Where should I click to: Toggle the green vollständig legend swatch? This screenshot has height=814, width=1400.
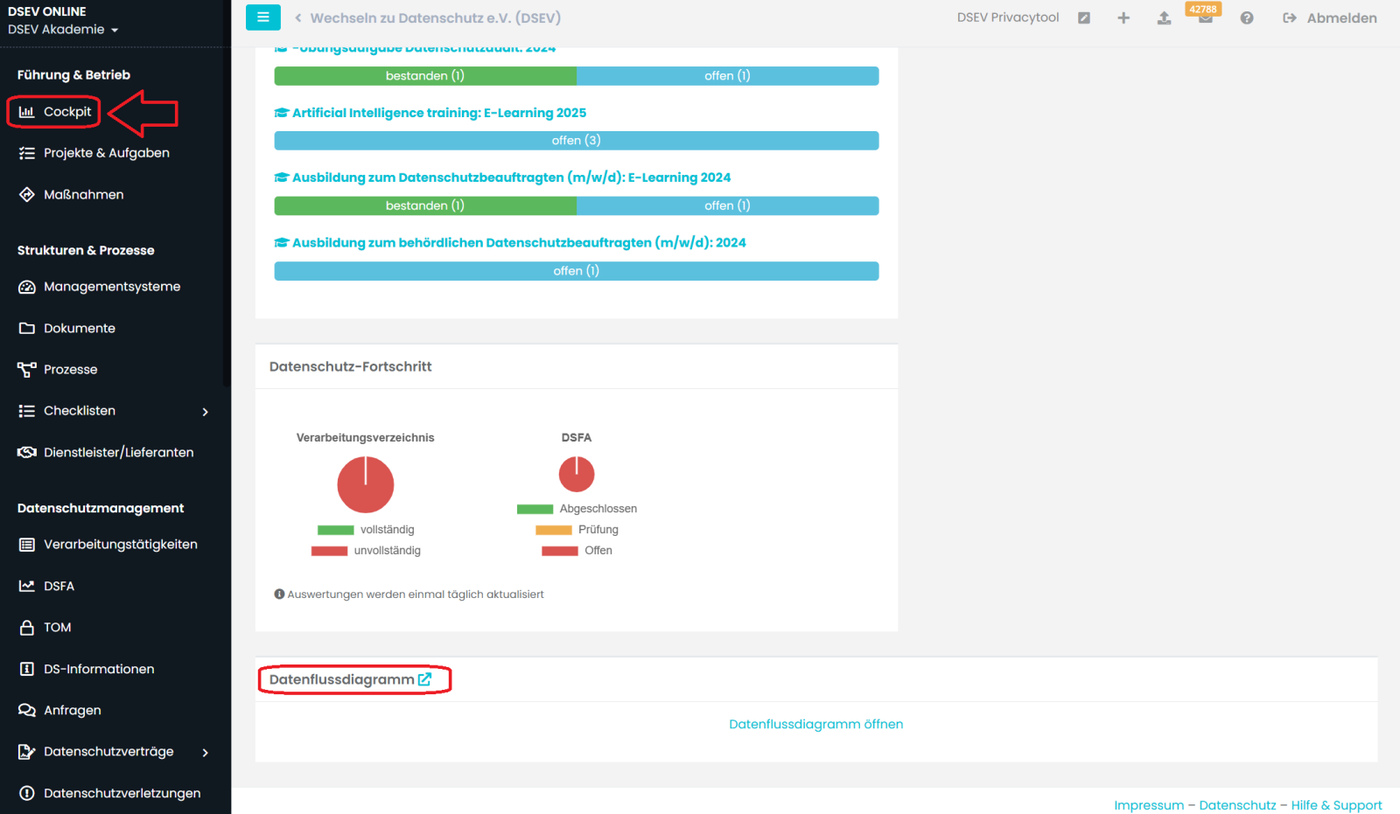(335, 530)
